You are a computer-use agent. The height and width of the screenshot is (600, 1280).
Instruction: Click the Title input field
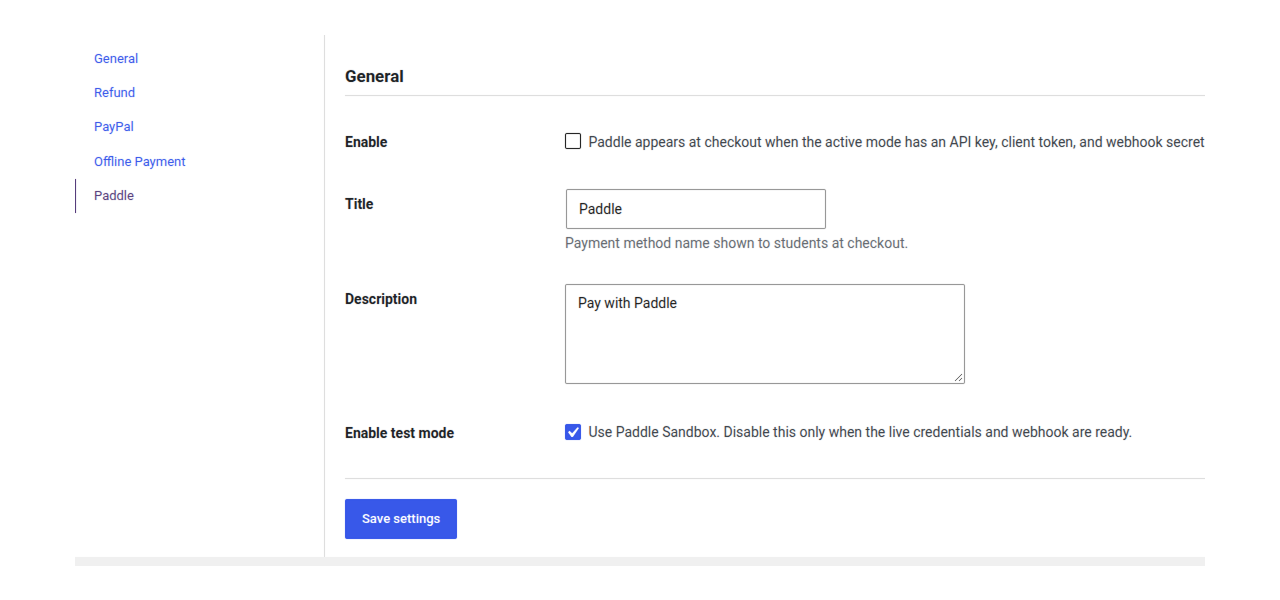tap(696, 209)
